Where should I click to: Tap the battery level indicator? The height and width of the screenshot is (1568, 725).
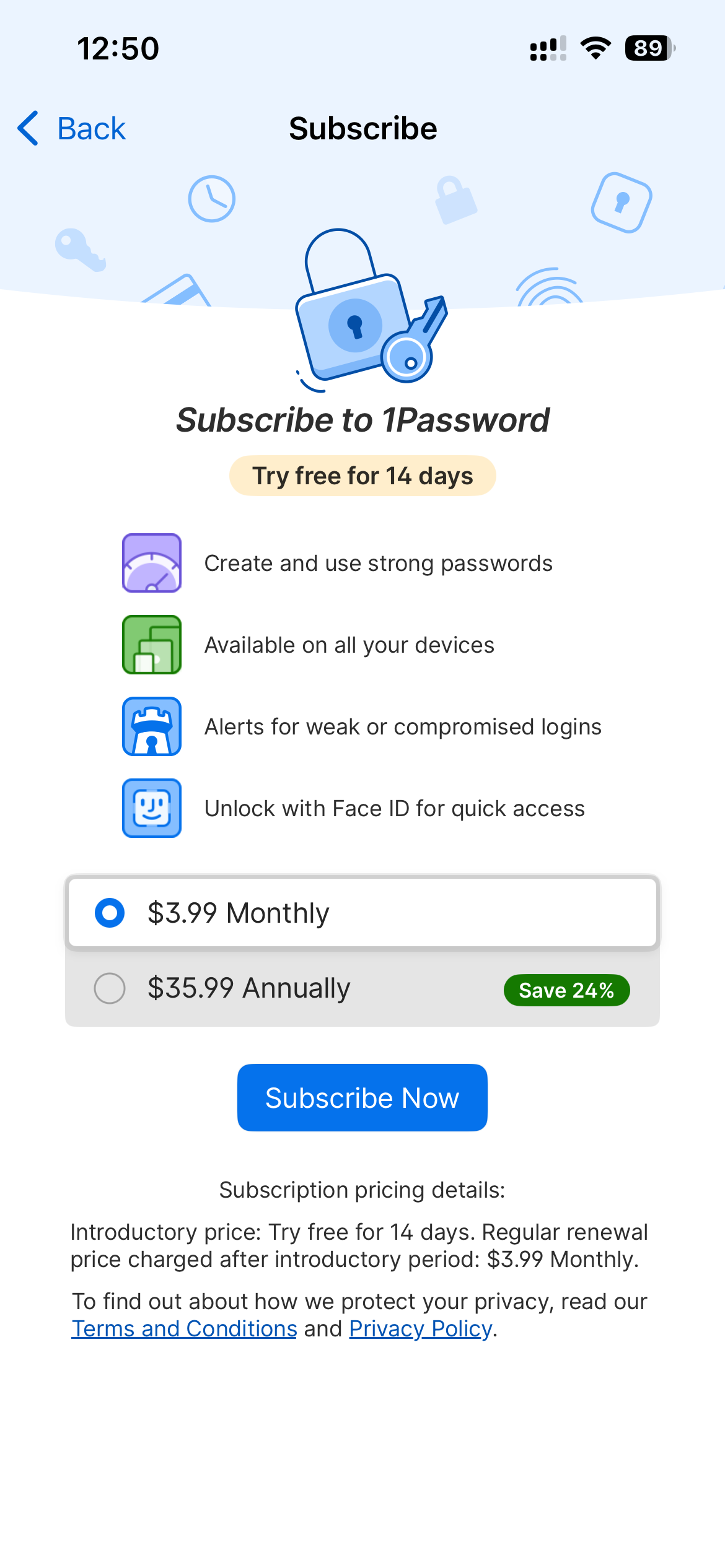tap(649, 48)
